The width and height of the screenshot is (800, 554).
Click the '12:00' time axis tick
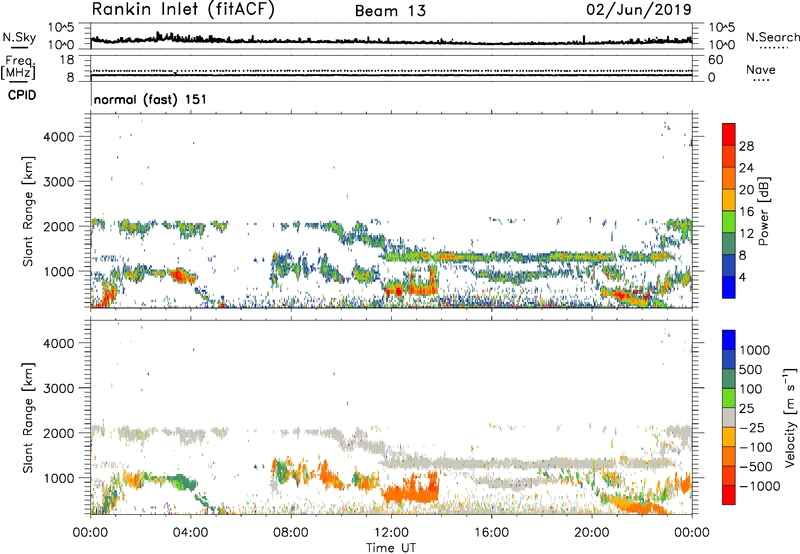click(391, 533)
